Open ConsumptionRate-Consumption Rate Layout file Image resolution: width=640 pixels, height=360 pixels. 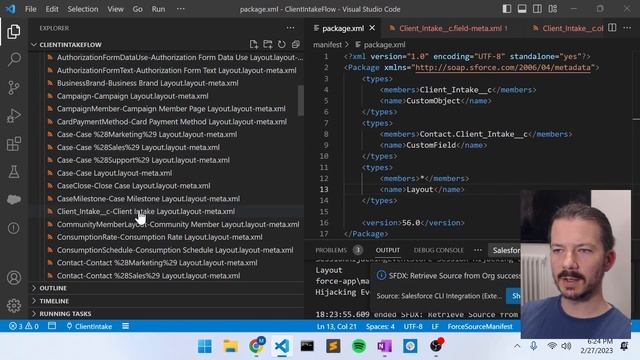point(160,237)
